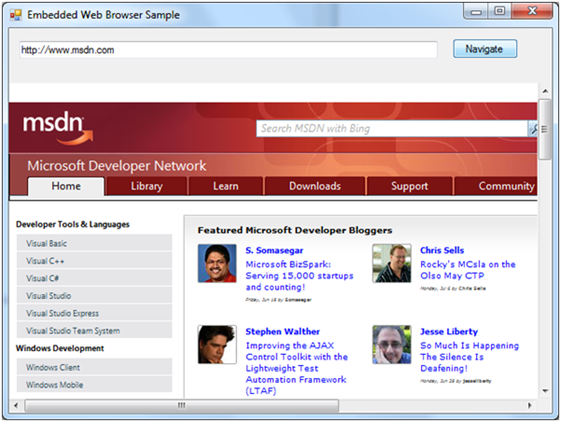
Task: Open the Home tab
Action: point(66,186)
